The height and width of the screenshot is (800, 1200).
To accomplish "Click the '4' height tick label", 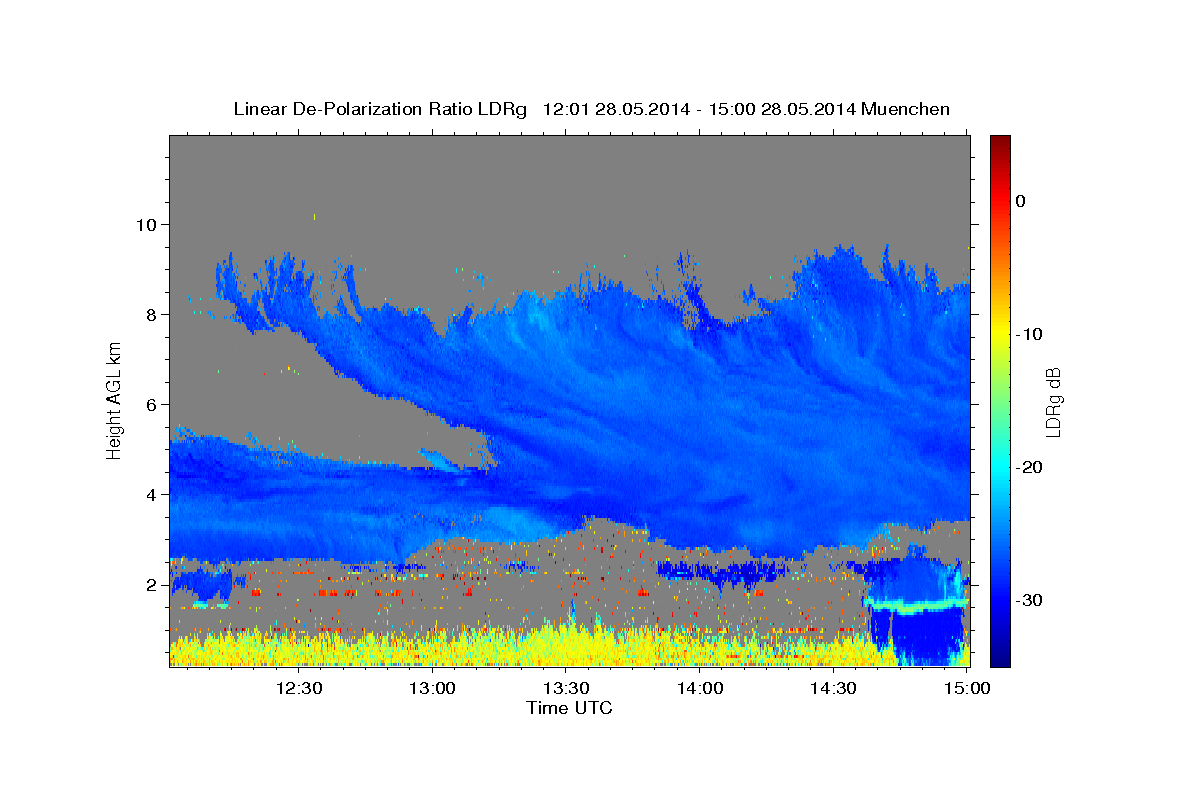I will [x=152, y=494].
